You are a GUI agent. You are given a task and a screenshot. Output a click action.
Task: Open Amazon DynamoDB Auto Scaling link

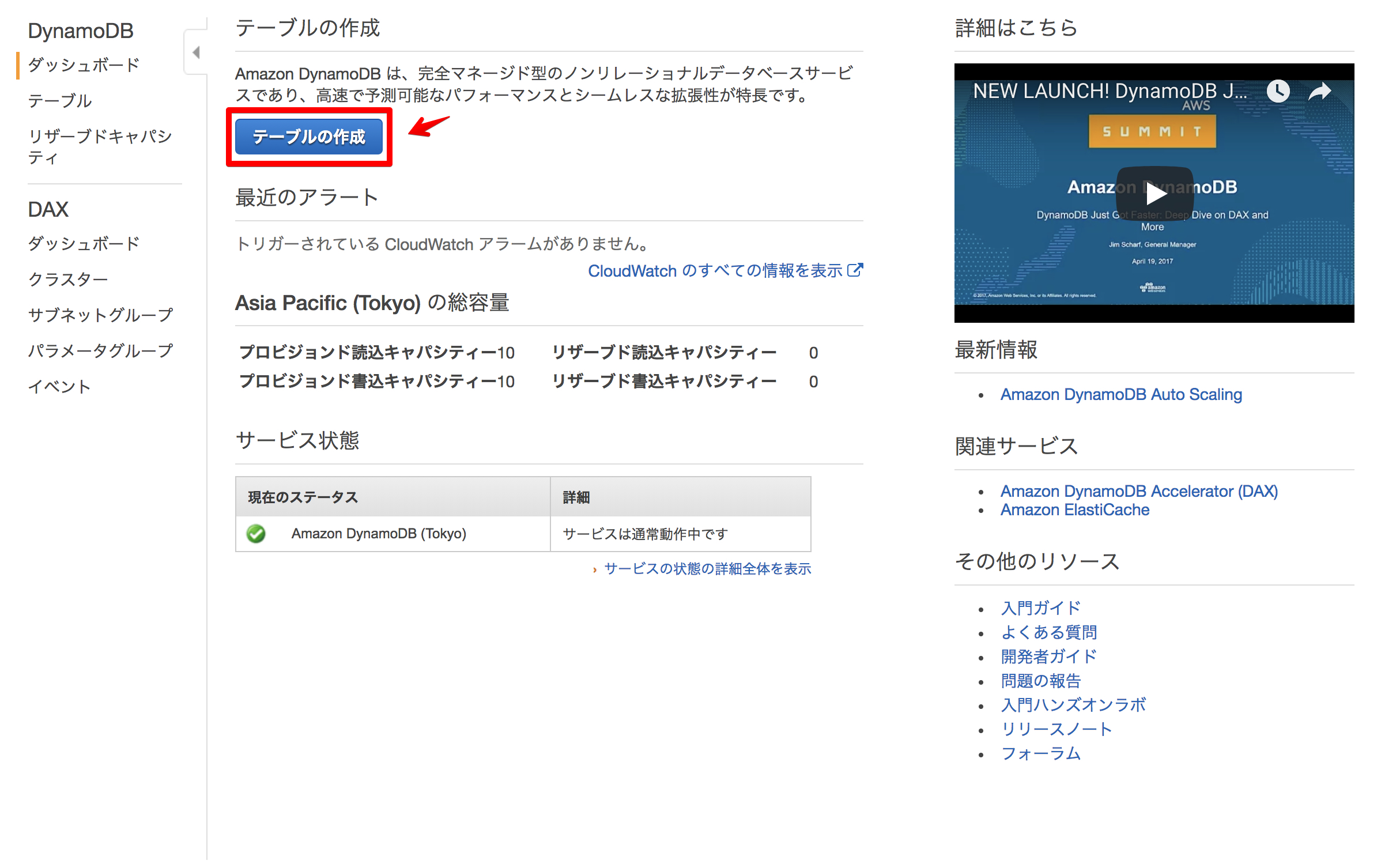point(1121,394)
